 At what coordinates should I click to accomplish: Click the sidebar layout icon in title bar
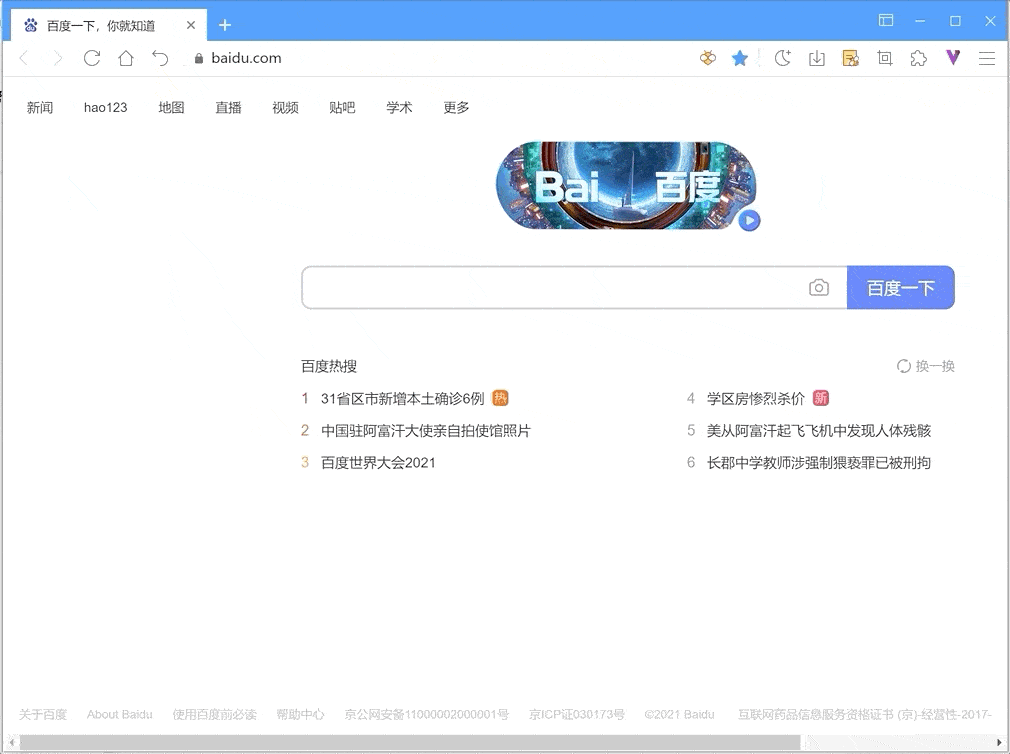[886, 21]
